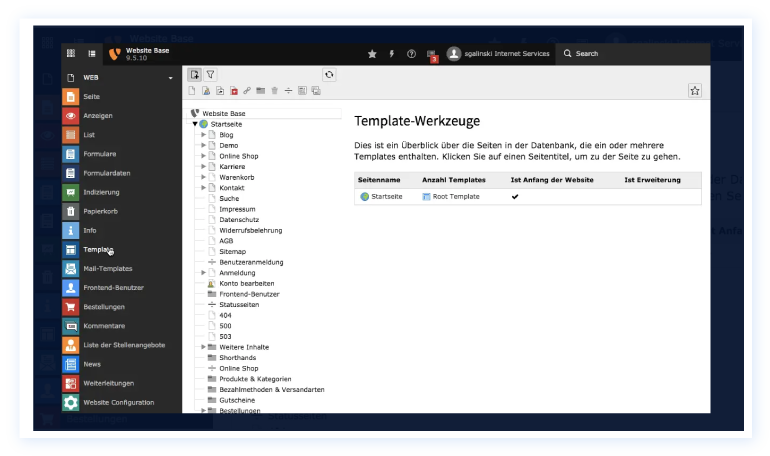
Task: Toggle the page tree list icon
Action: [92, 54]
